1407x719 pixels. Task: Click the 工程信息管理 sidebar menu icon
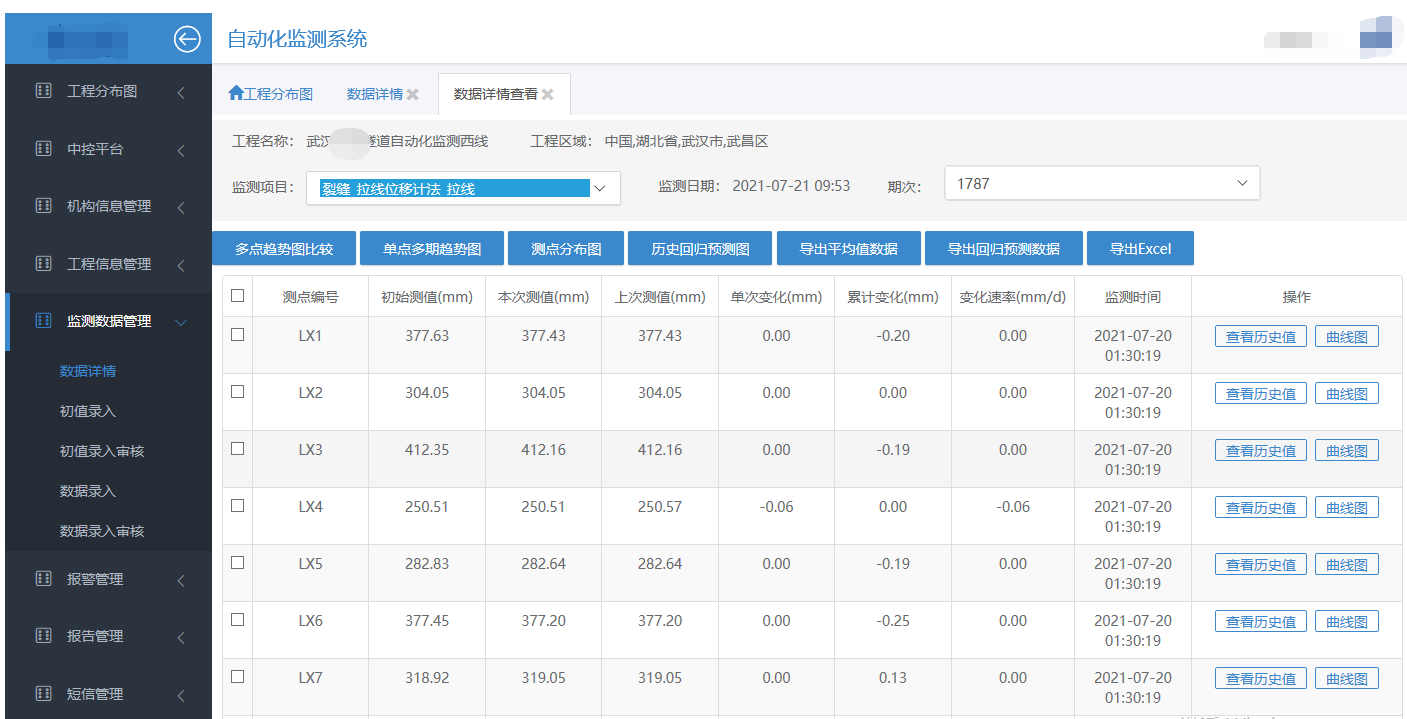[43, 264]
